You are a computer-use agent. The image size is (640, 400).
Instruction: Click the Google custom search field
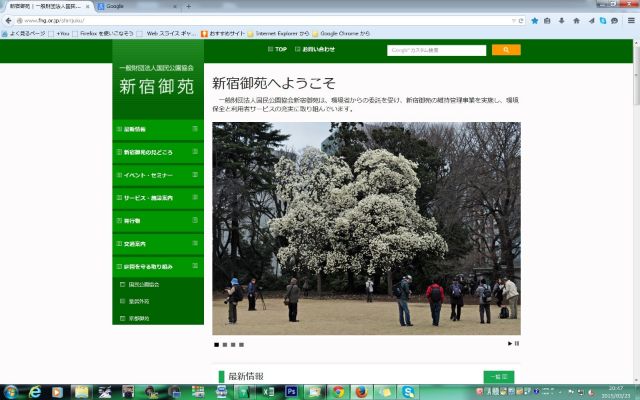tap(437, 49)
